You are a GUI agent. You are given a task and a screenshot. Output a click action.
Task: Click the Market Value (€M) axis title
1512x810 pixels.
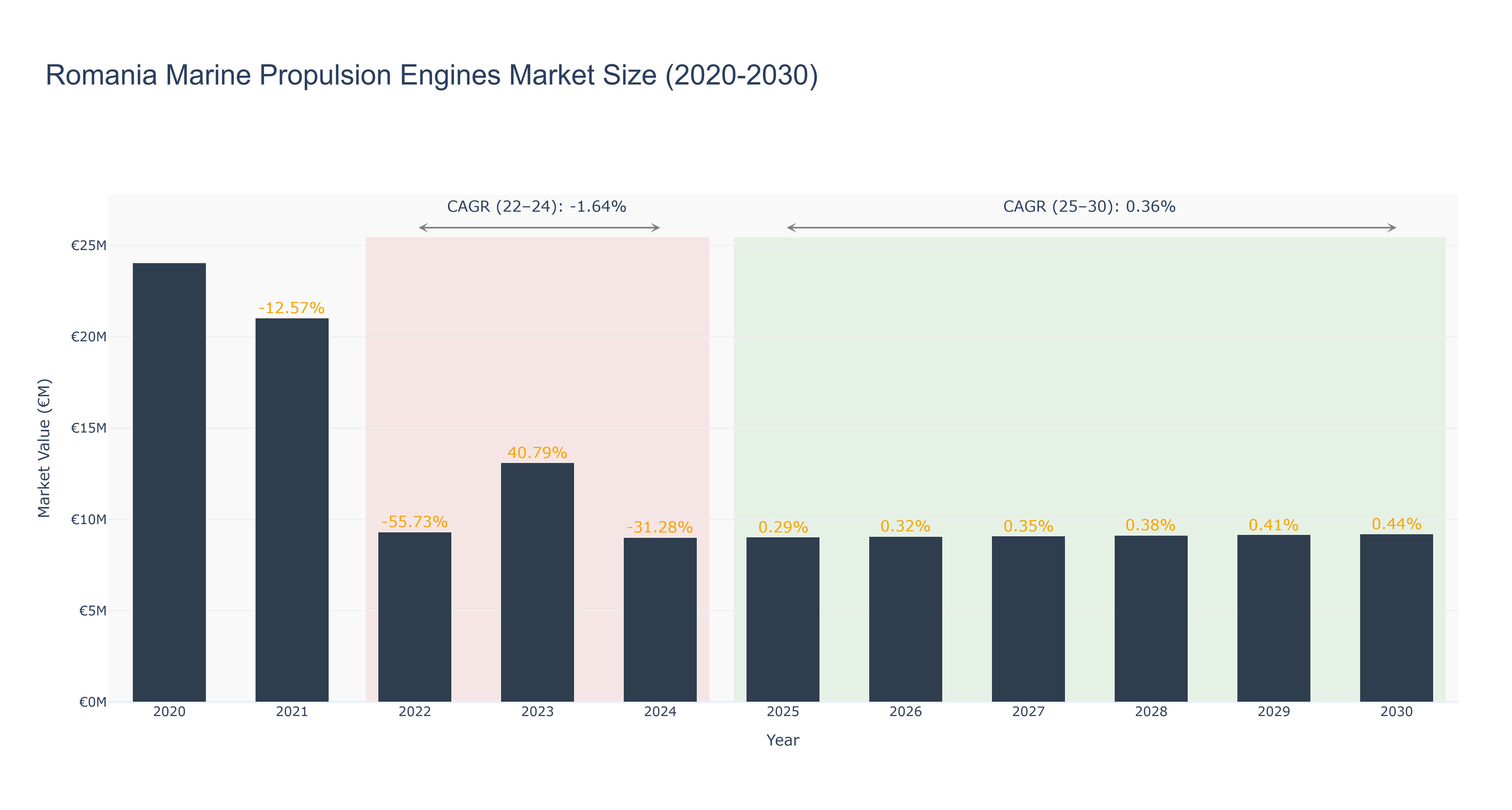[x=44, y=448]
